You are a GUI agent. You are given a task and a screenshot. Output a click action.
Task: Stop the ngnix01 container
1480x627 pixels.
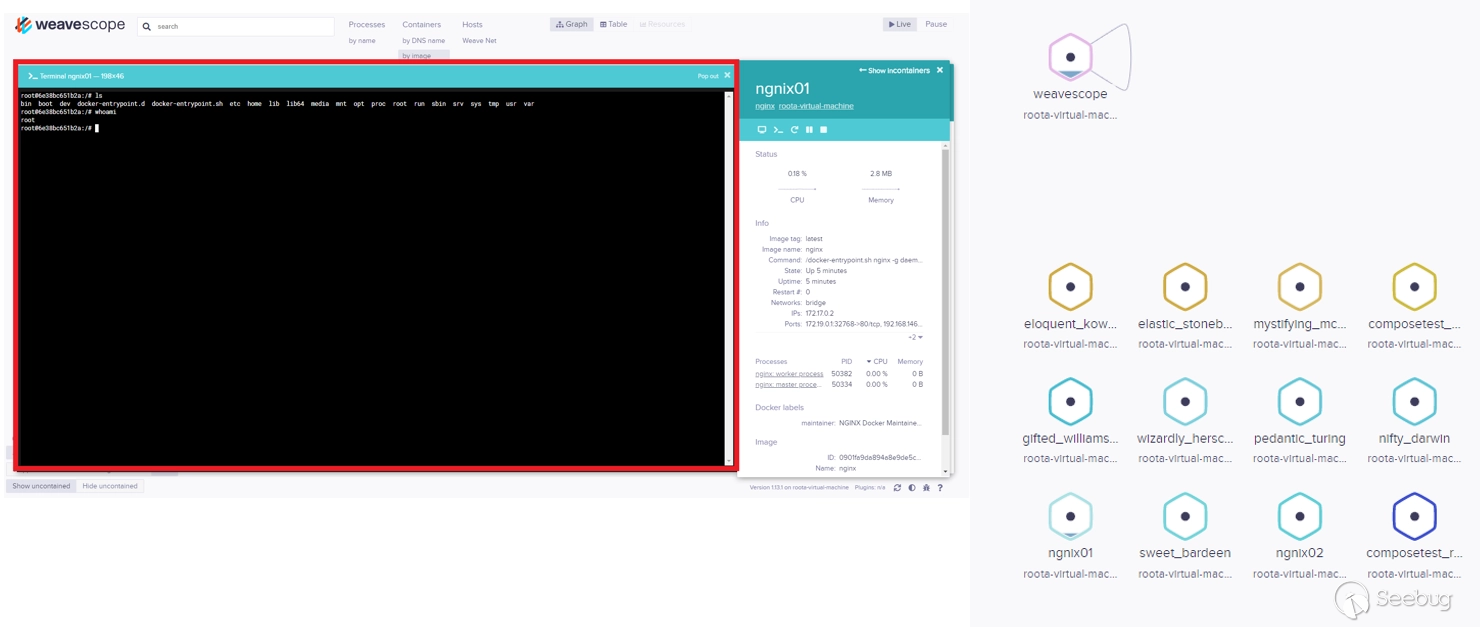pyautogui.click(x=824, y=130)
